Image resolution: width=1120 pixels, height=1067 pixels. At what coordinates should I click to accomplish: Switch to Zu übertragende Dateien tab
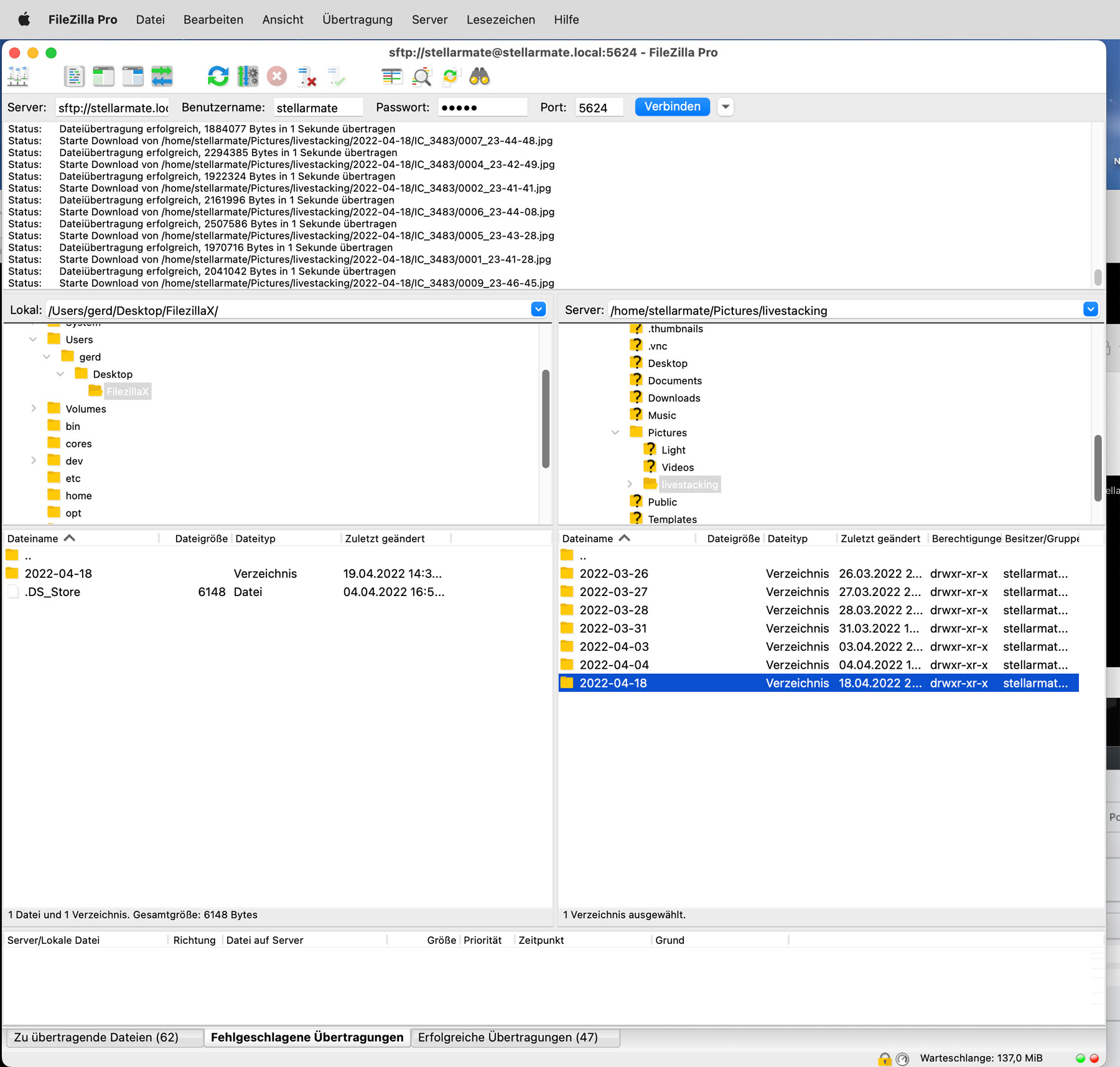tap(105, 1037)
